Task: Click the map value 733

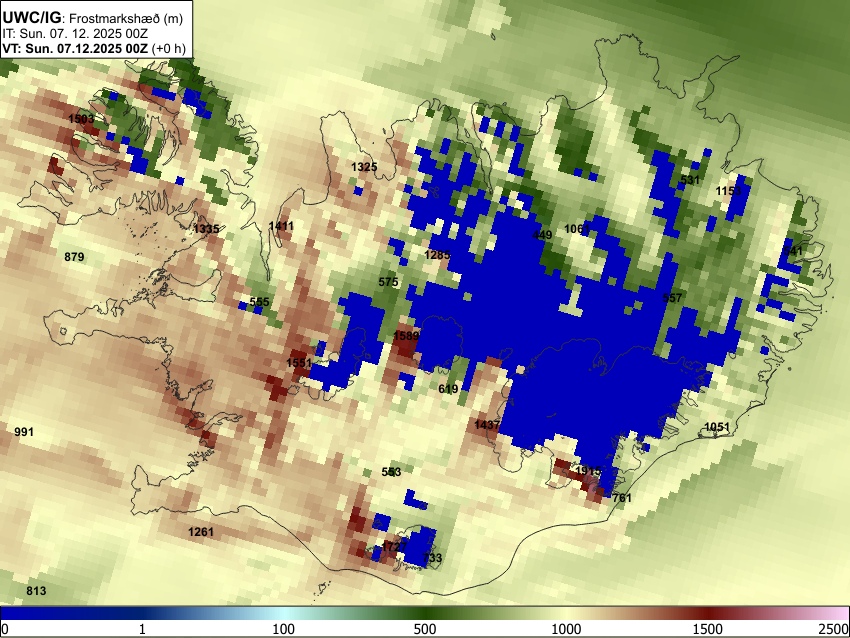Action: coord(432,558)
